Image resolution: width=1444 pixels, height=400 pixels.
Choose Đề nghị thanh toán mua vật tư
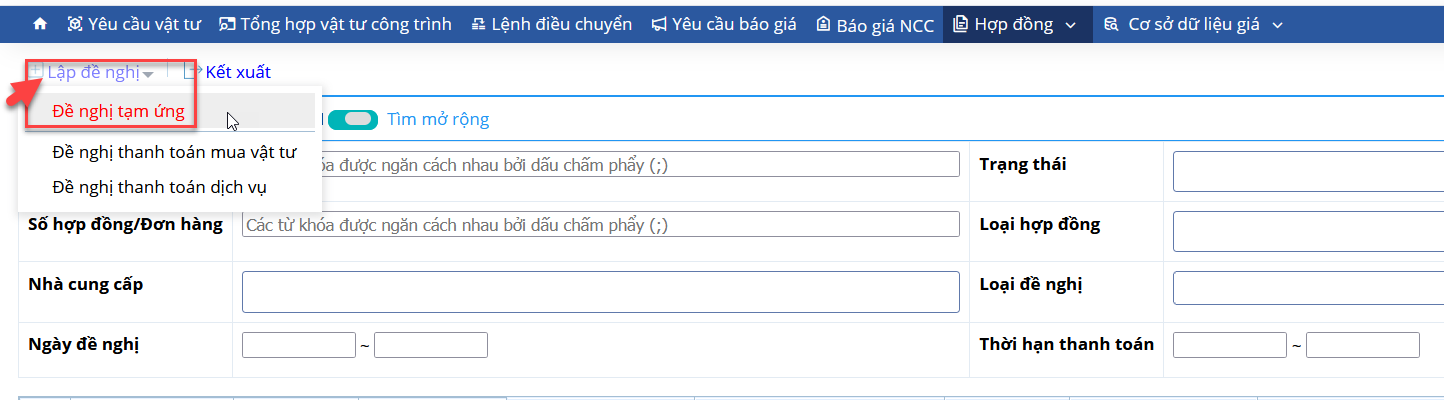(174, 152)
